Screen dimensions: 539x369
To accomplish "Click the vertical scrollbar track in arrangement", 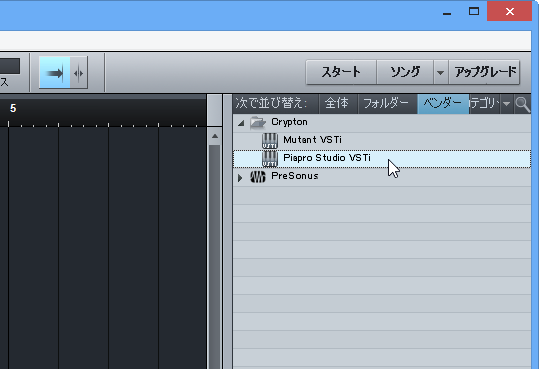I will click(x=215, y=256).
